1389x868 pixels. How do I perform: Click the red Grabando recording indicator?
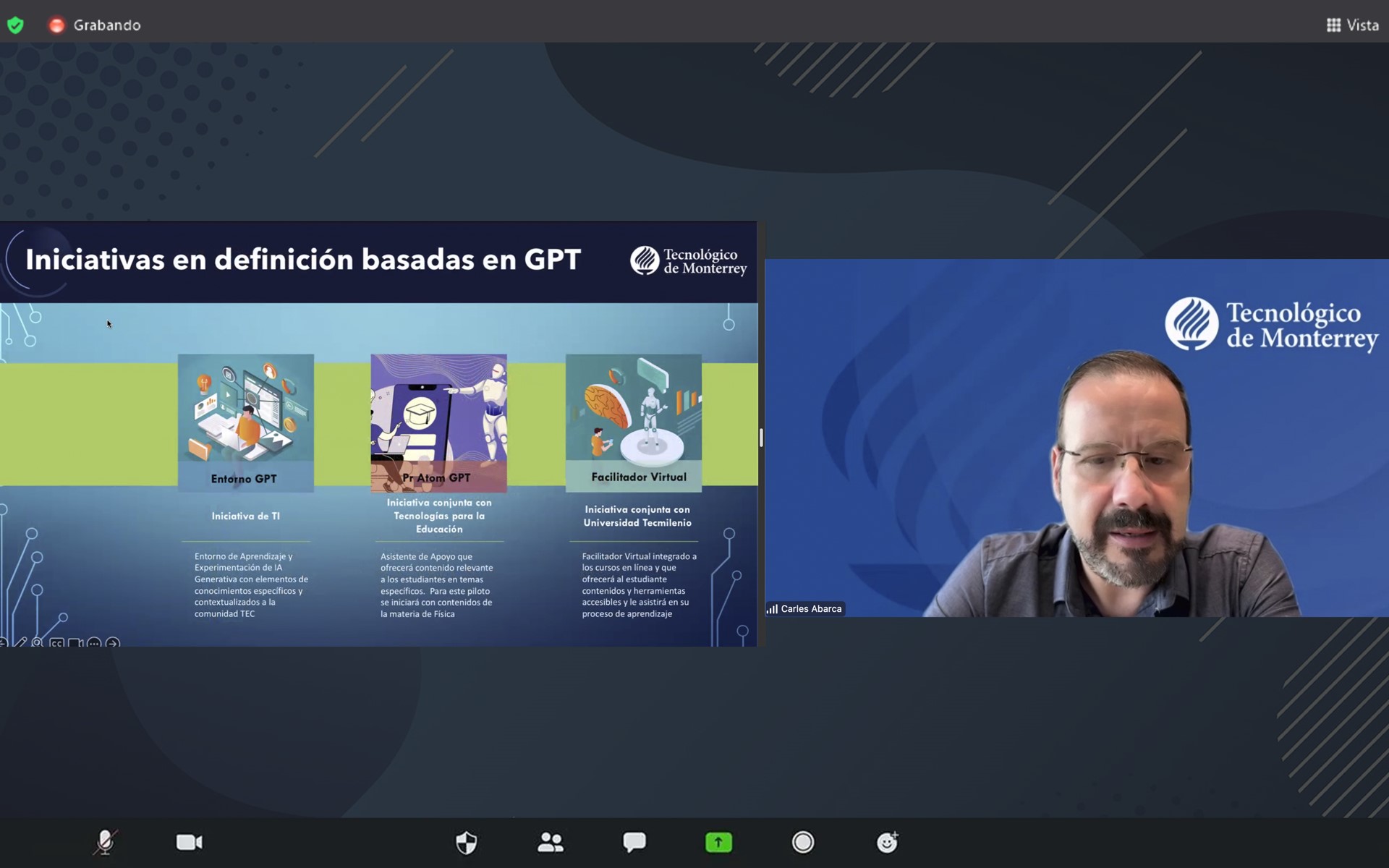coord(56,25)
